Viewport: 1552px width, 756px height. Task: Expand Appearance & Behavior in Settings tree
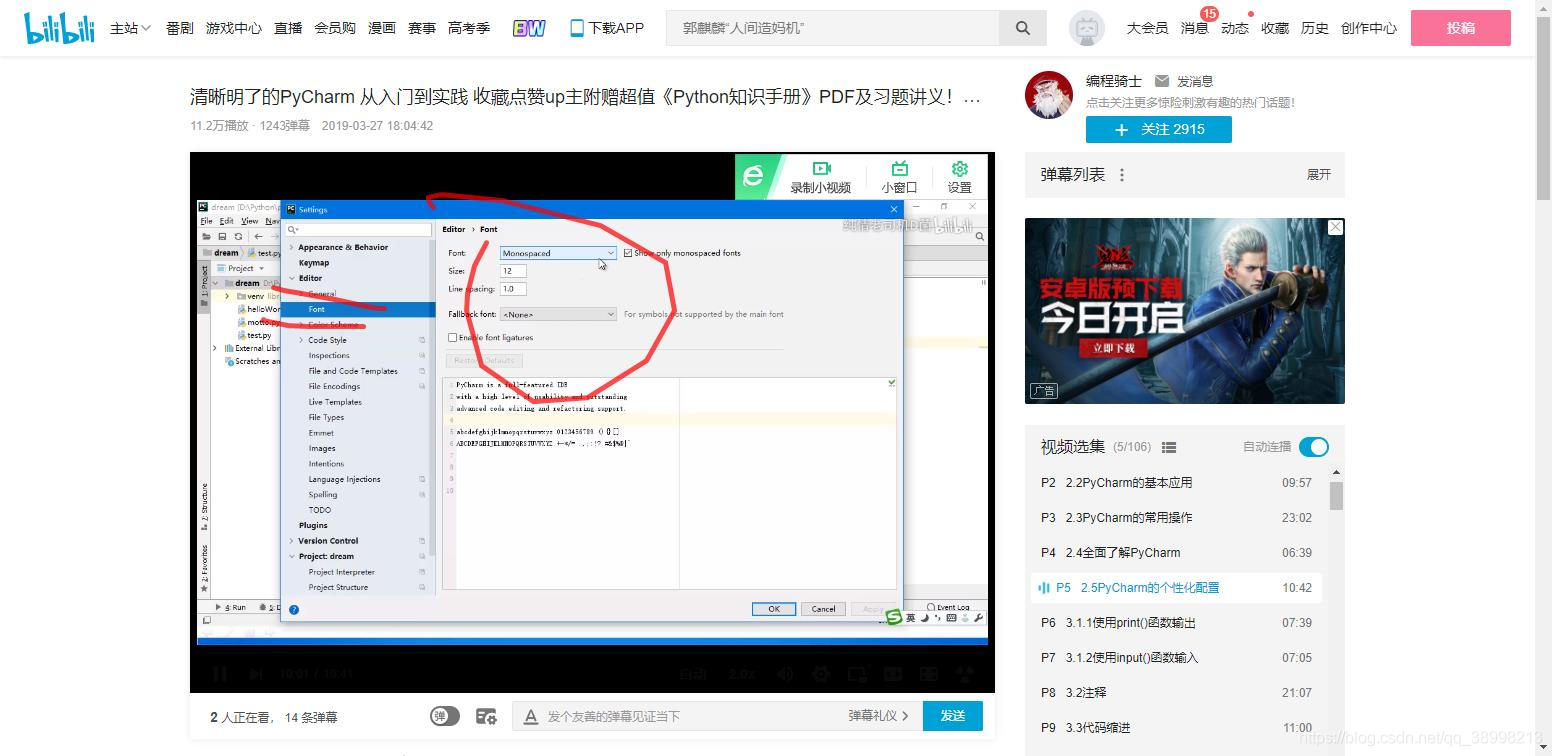[292, 247]
